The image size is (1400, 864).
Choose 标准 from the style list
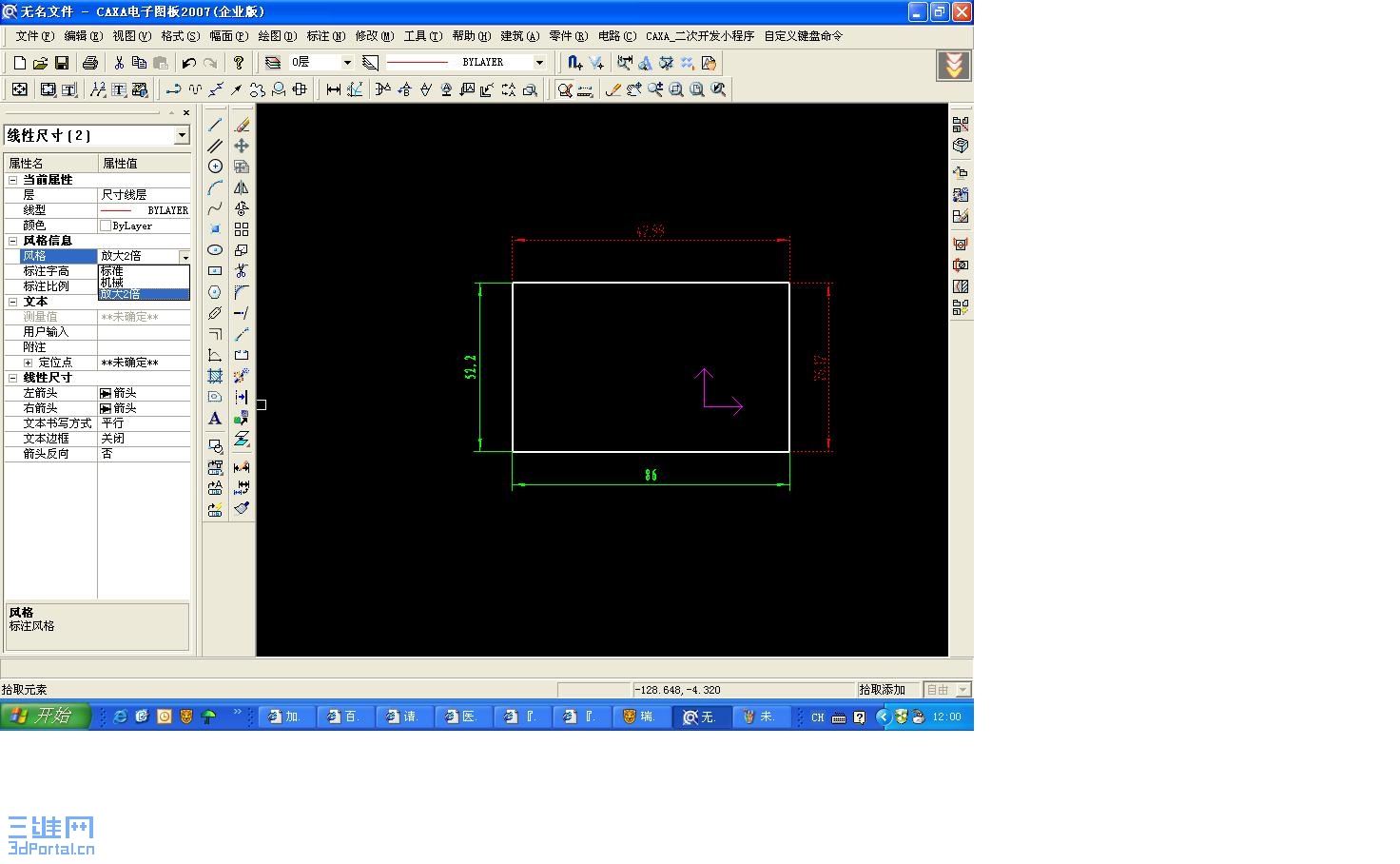tap(145, 271)
